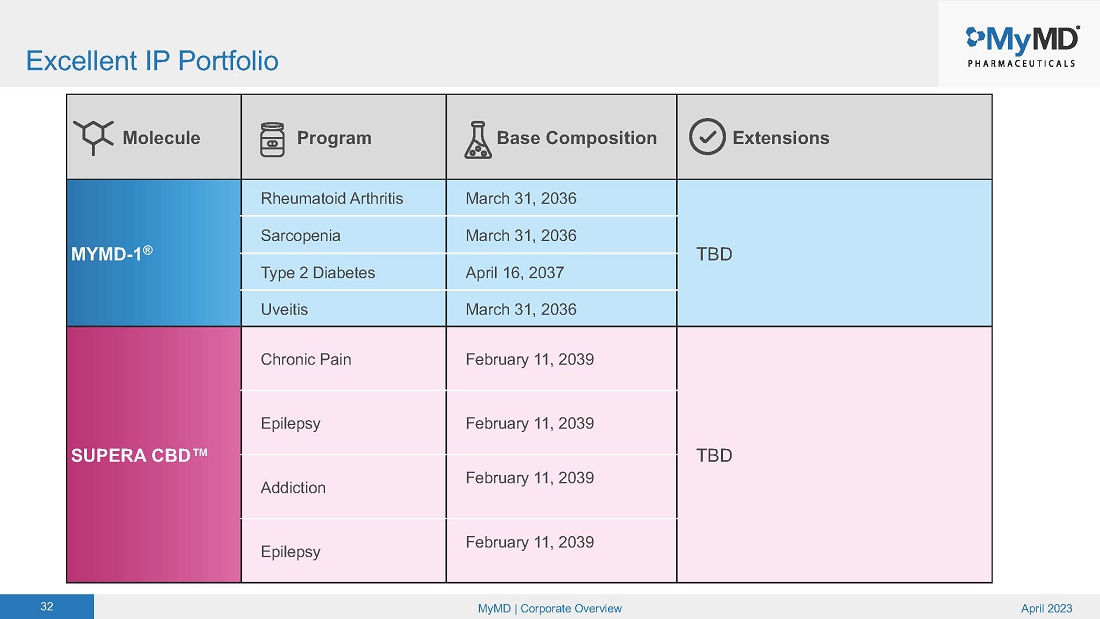1100x619 pixels.
Task: Click the Sarcopenia program entry
Action: (301, 236)
